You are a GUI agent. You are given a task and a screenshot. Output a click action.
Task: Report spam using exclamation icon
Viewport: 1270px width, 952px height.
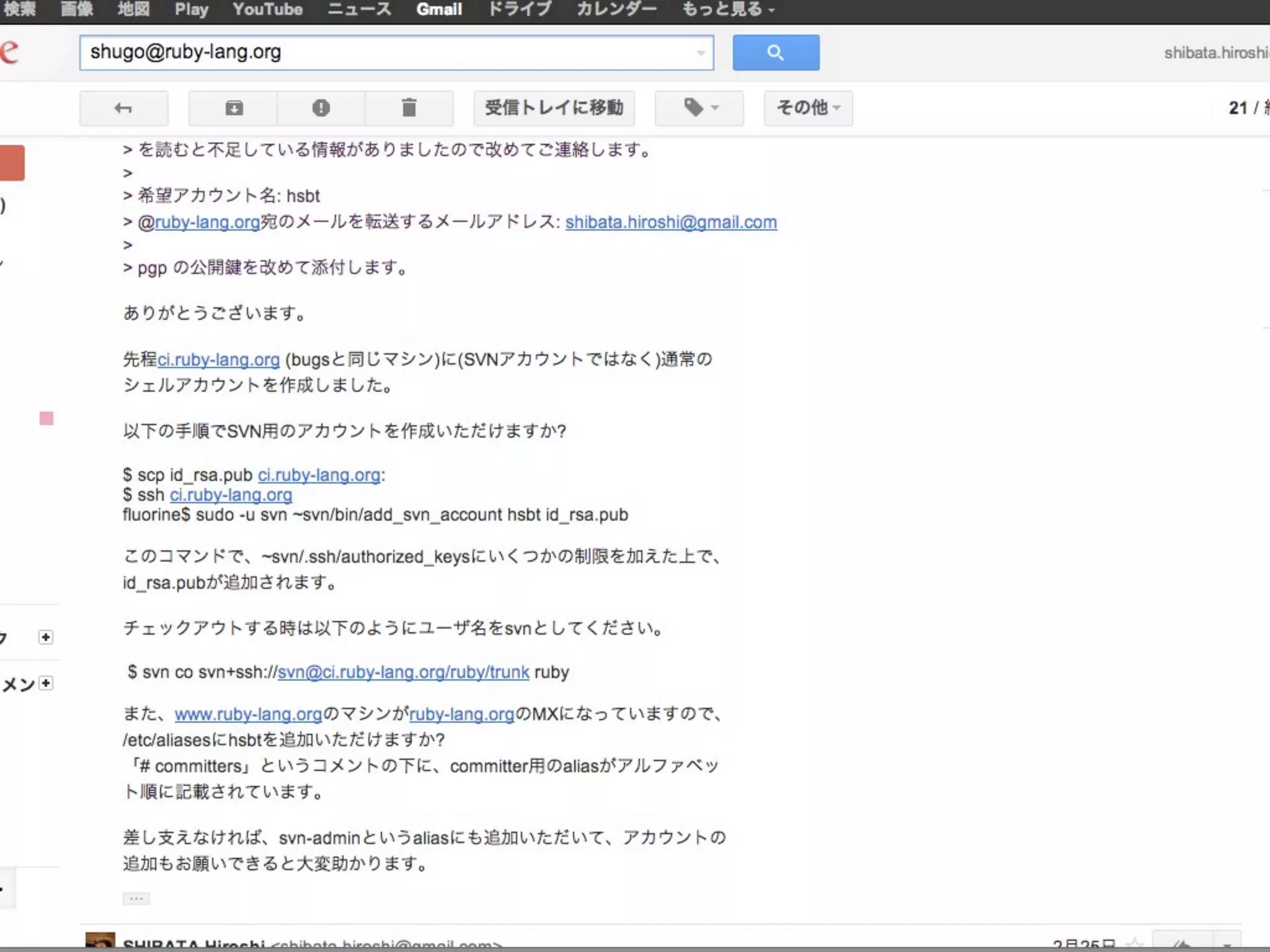click(321, 108)
